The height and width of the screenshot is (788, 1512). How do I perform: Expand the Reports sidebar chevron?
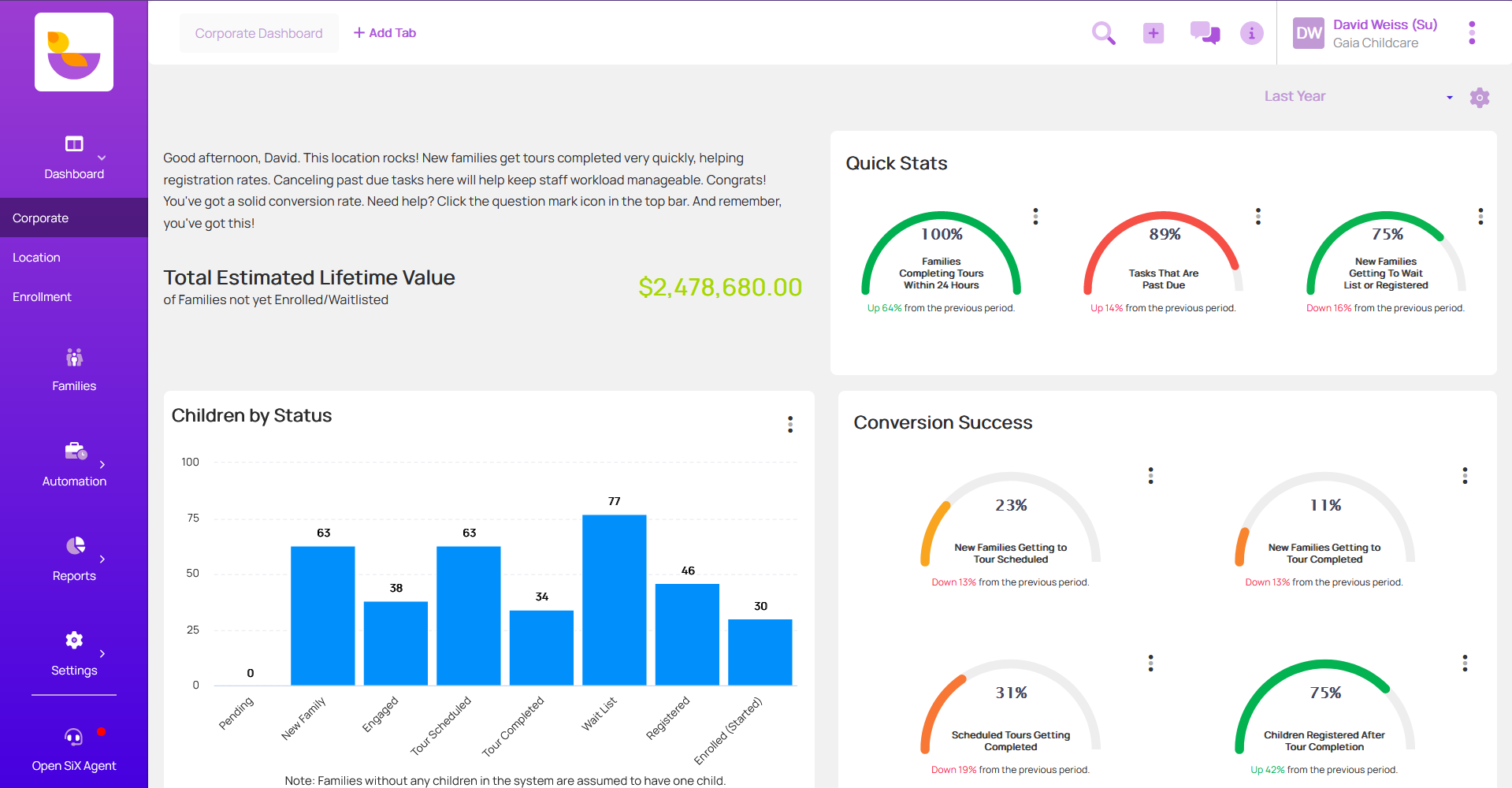(101, 559)
